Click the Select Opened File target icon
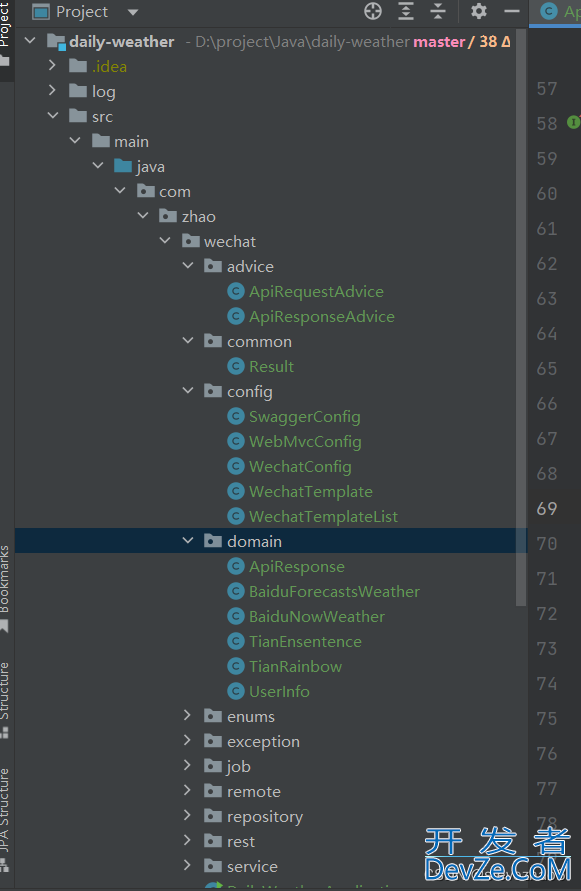This screenshot has width=581, height=891. 373,11
